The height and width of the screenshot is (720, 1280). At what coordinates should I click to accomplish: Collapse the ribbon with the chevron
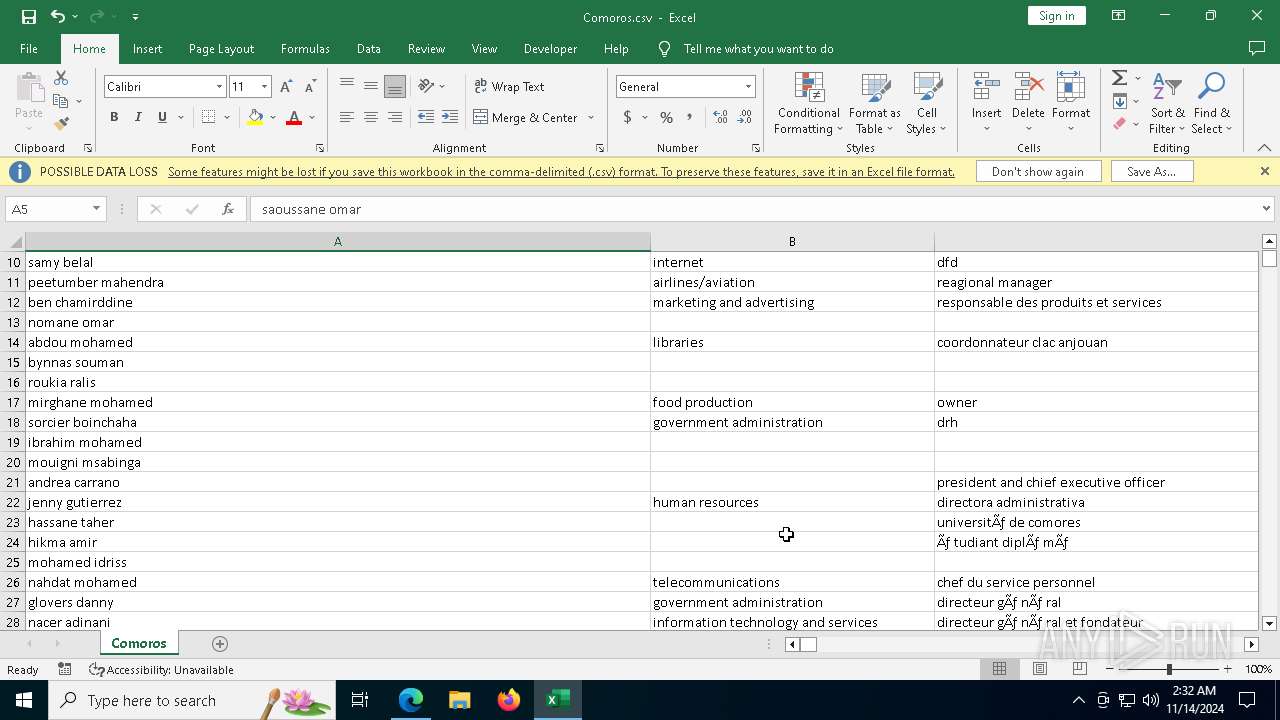click(1264, 148)
